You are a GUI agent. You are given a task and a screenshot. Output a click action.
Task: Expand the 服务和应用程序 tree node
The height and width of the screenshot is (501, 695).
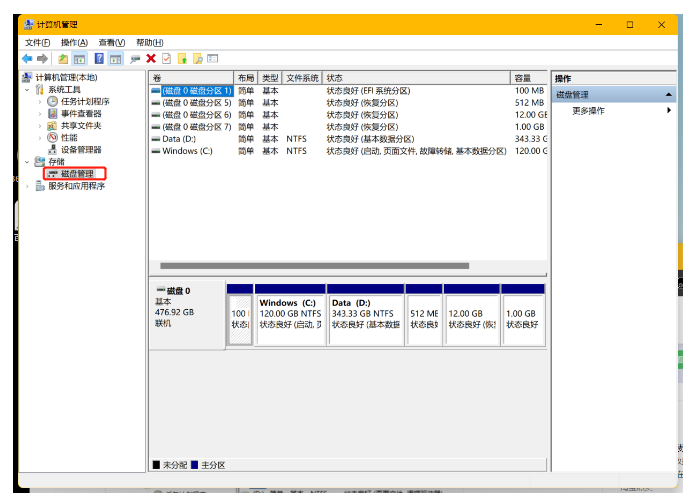(x=28, y=186)
